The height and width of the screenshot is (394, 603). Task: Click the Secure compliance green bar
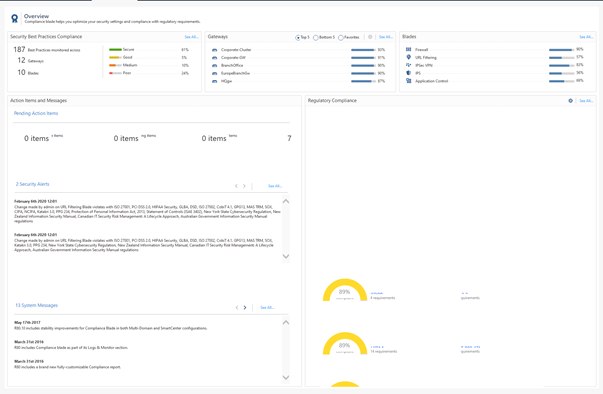pyautogui.click(x=115, y=50)
